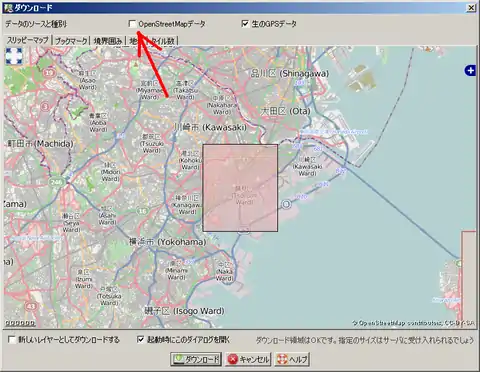Click the route 19 badge near the top left of the map
This screenshot has height=372, width=480.
coord(50,73)
